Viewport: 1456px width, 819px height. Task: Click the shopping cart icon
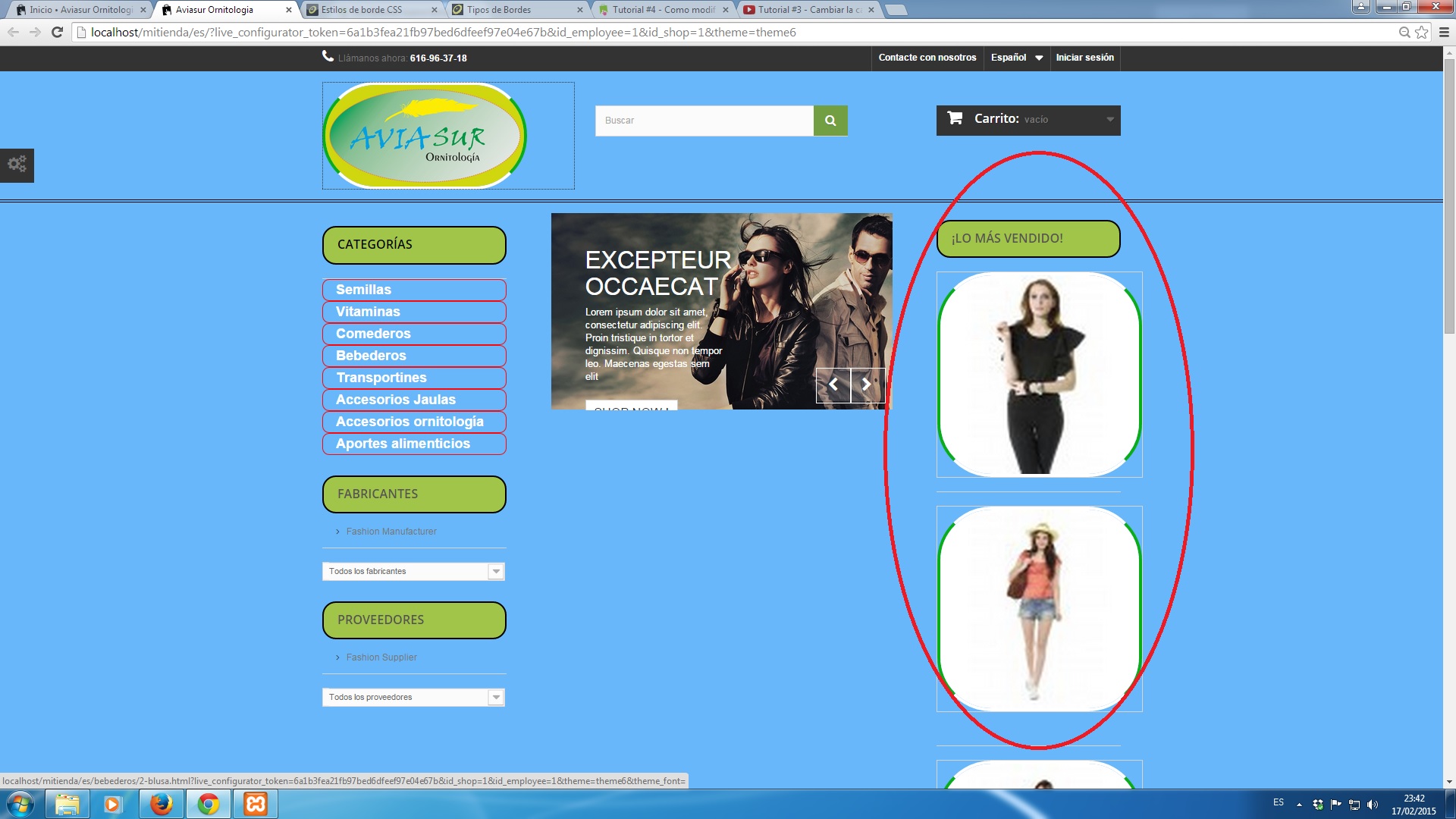(955, 118)
